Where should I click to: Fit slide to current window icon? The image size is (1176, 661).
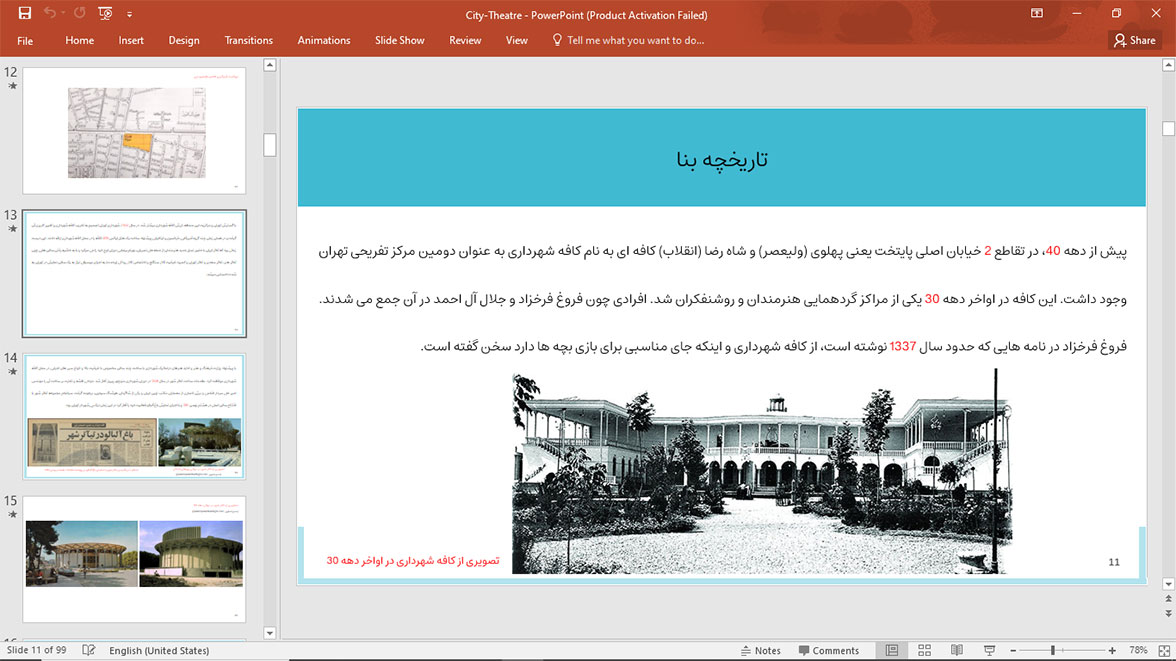pos(1164,650)
